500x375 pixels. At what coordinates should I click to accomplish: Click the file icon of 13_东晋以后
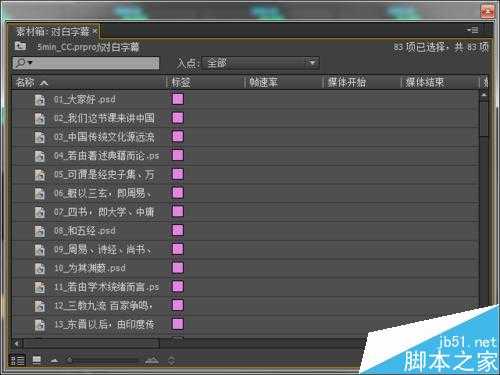(40, 324)
